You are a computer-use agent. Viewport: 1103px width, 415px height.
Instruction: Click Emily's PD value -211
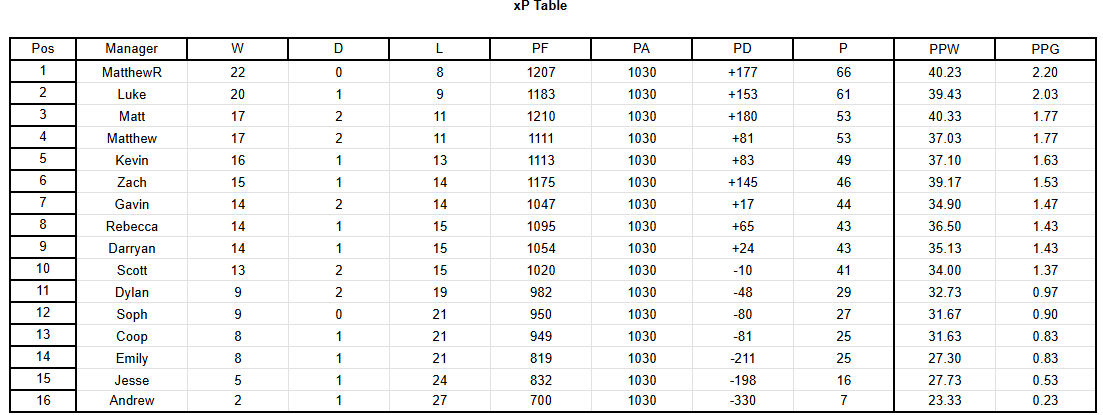[742, 357]
